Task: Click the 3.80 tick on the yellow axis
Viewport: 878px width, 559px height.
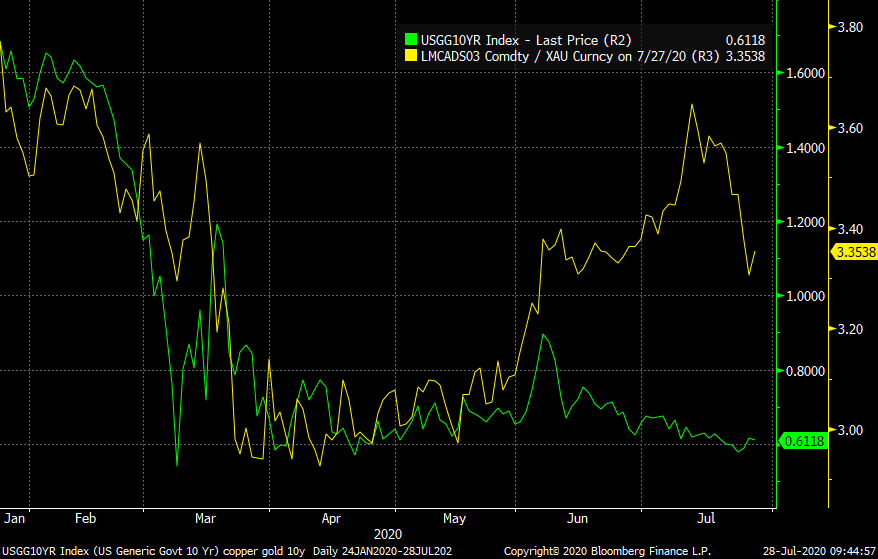Action: [850, 28]
